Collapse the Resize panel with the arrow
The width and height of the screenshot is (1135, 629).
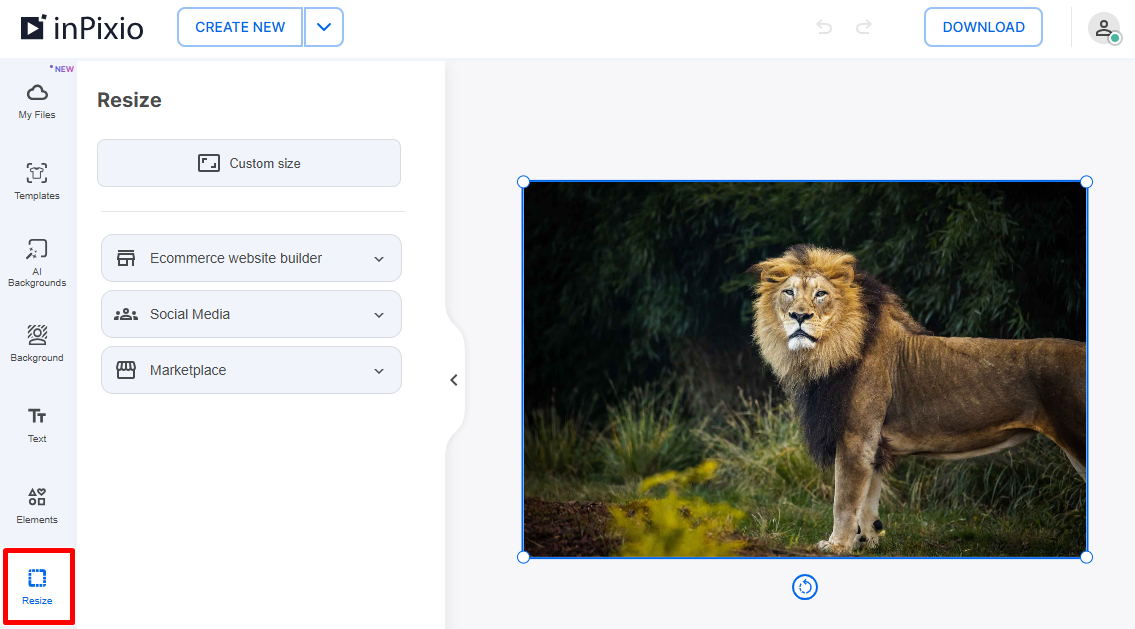(454, 380)
